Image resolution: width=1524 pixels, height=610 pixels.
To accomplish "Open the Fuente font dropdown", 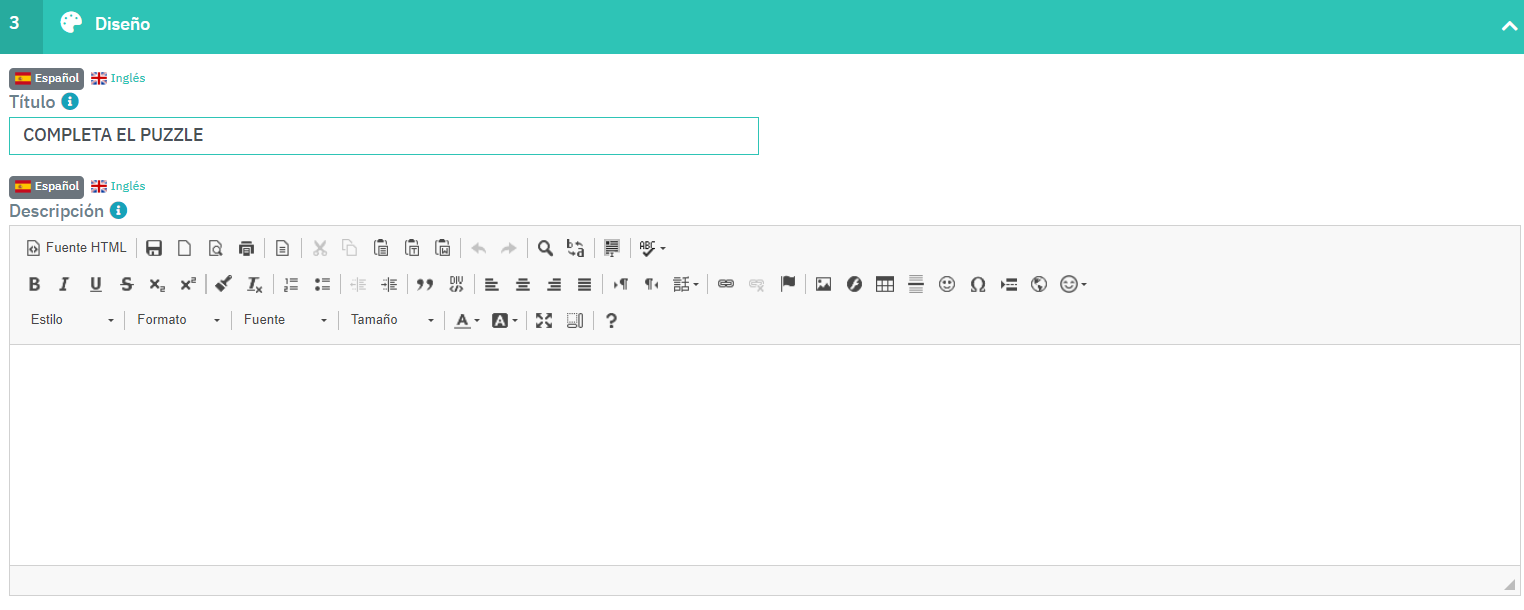I will tap(285, 320).
